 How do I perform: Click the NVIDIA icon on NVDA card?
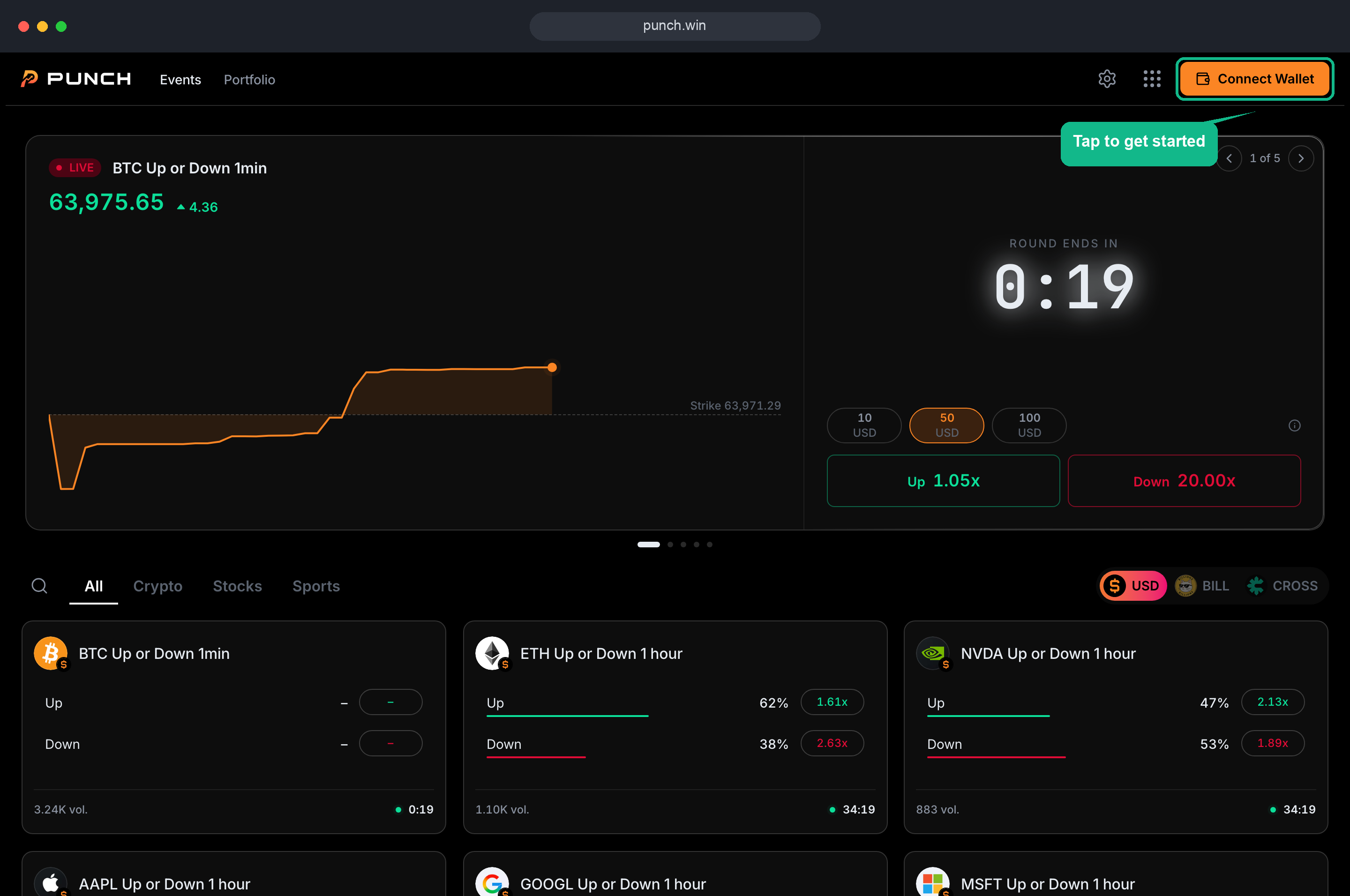tap(933, 653)
